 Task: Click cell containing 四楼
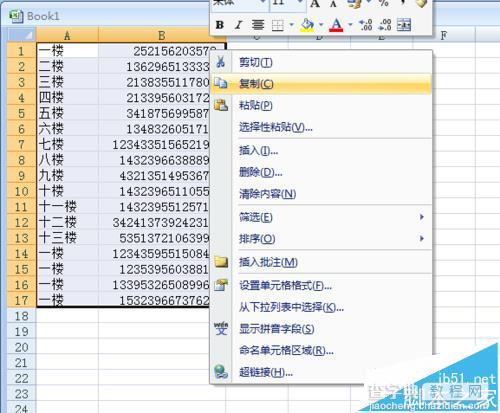(67, 98)
